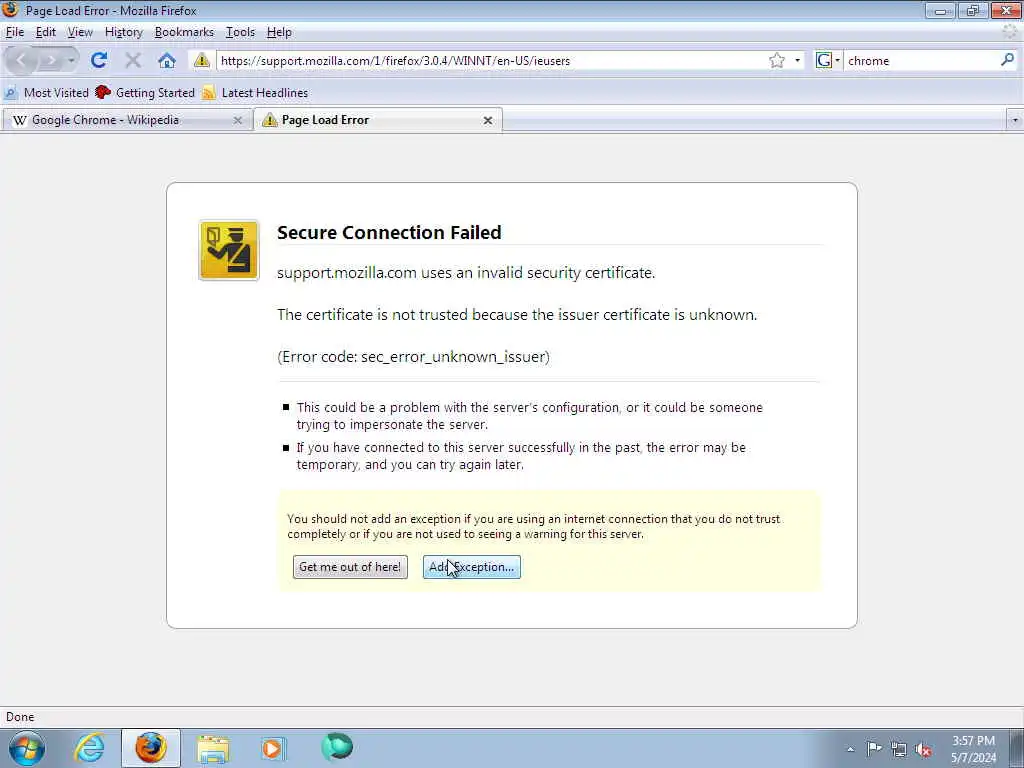Open the Getting Started bookmark
1024x768 pixels.
click(x=145, y=93)
